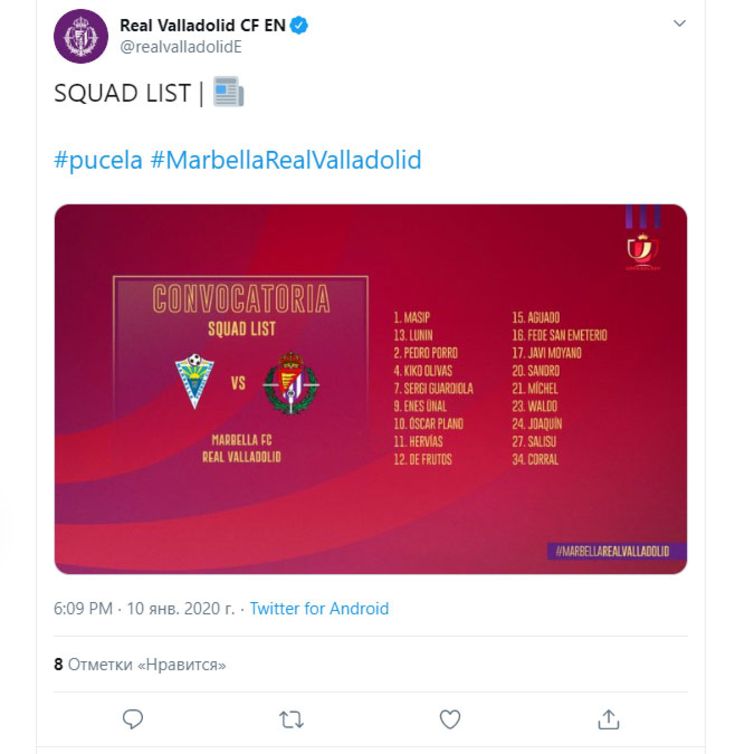Open the share tweet icon
The width and height of the screenshot is (735, 754).
[608, 719]
